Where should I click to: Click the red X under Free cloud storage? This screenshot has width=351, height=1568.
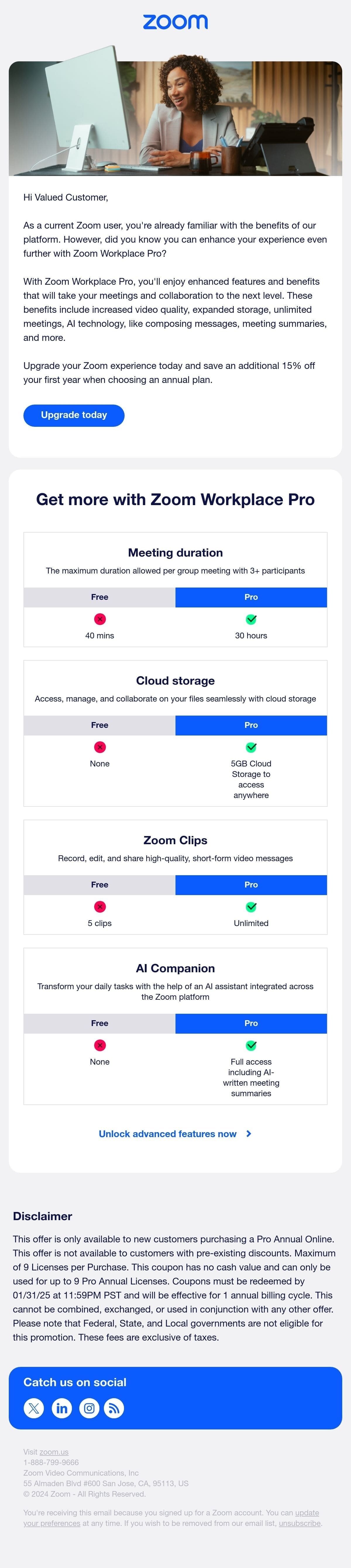point(99,747)
